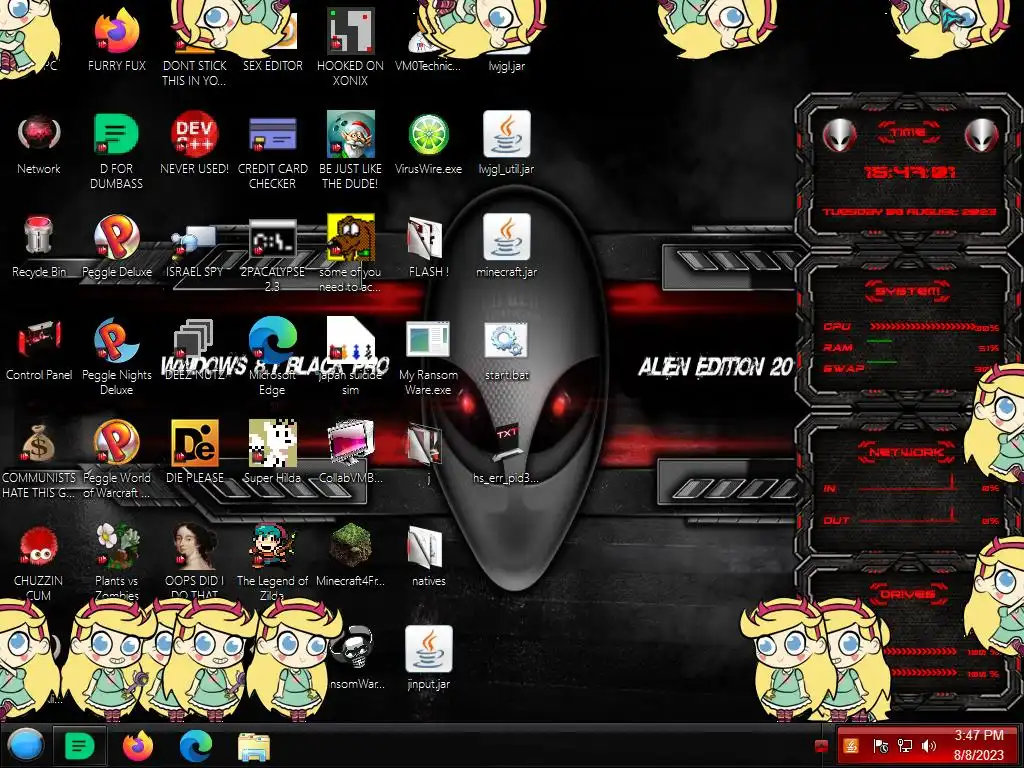The height and width of the screenshot is (768, 1024).
Task: Launch HOOKED ON XONIX game icon
Action: tap(351, 31)
